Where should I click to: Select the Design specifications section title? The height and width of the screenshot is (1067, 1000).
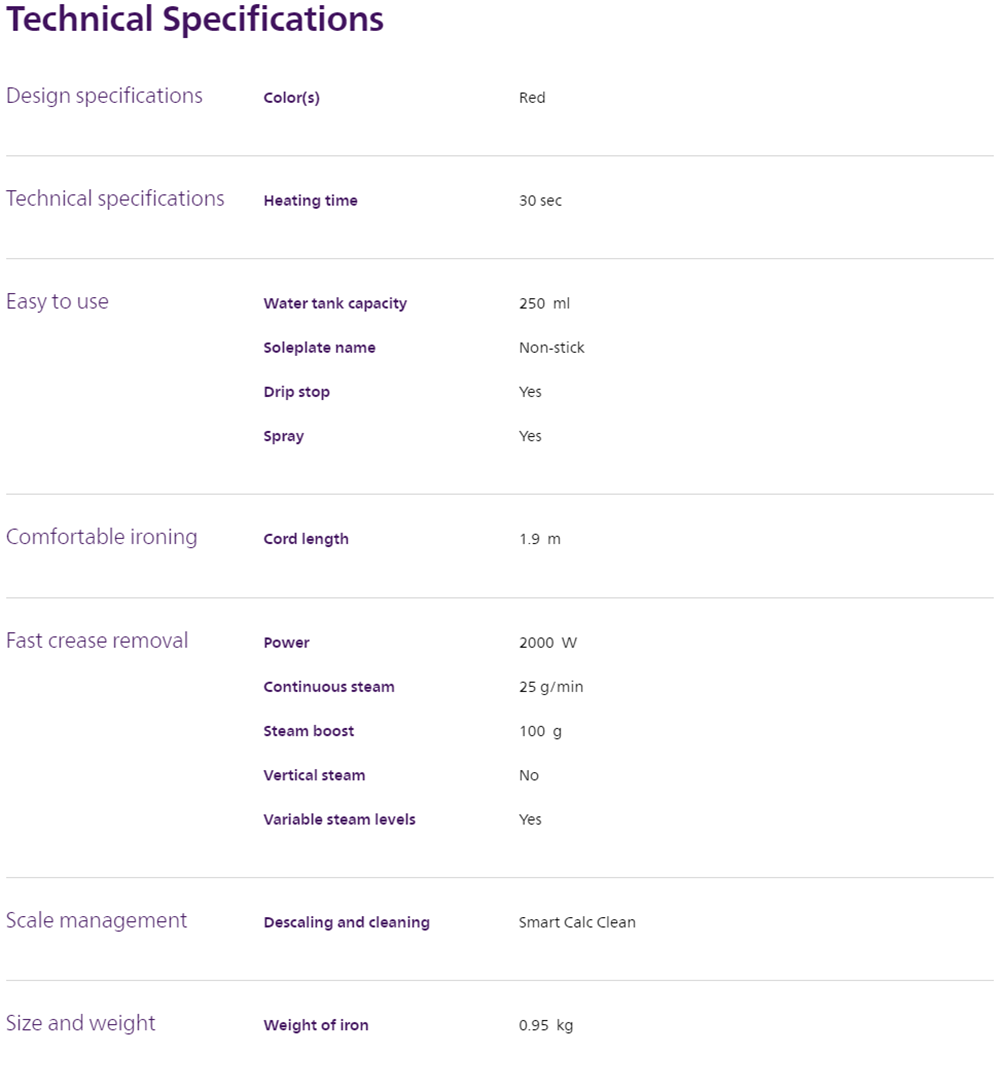(x=104, y=96)
